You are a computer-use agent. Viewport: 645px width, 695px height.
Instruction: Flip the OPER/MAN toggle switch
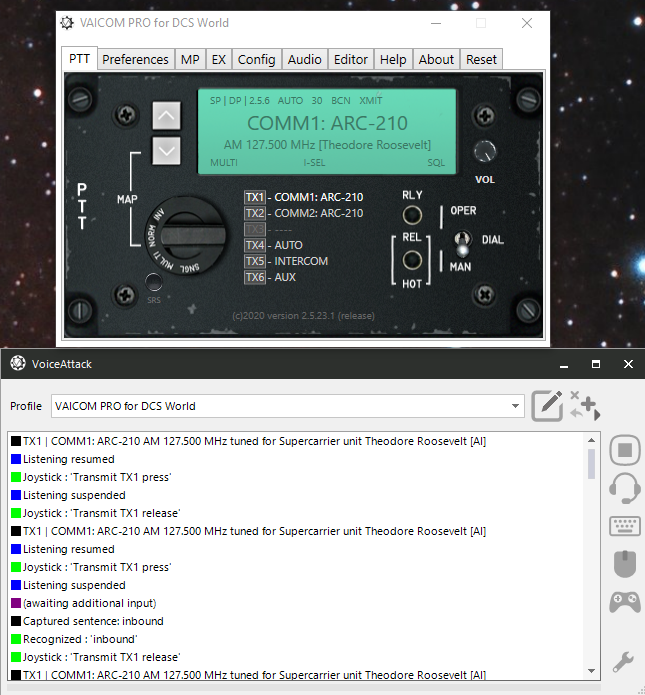tap(462, 243)
